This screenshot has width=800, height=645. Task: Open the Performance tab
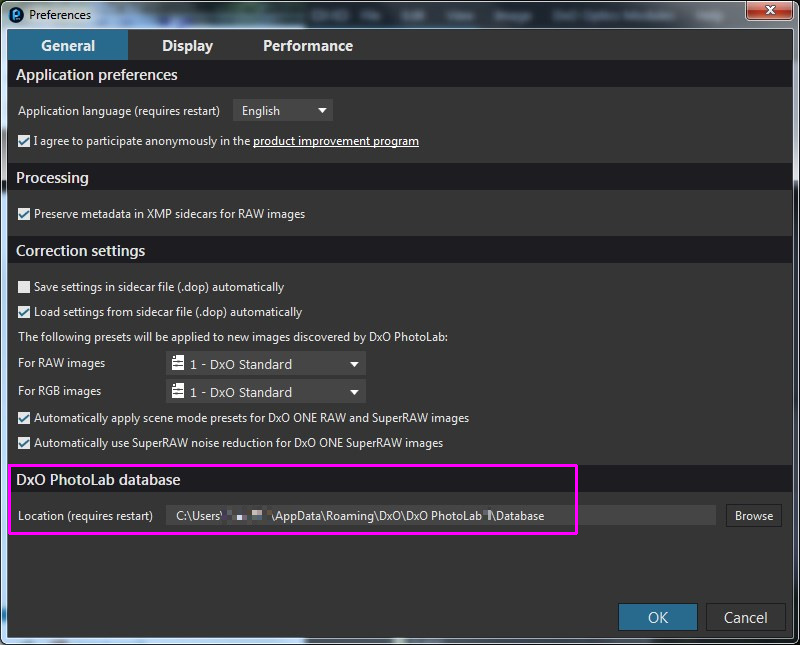point(308,45)
